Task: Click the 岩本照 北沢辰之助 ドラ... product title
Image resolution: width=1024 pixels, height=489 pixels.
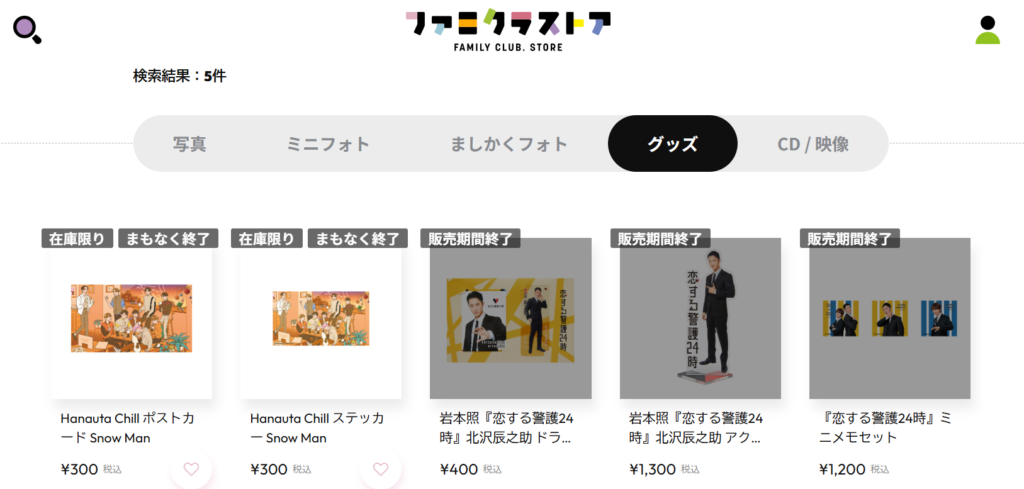Action: tap(507, 428)
